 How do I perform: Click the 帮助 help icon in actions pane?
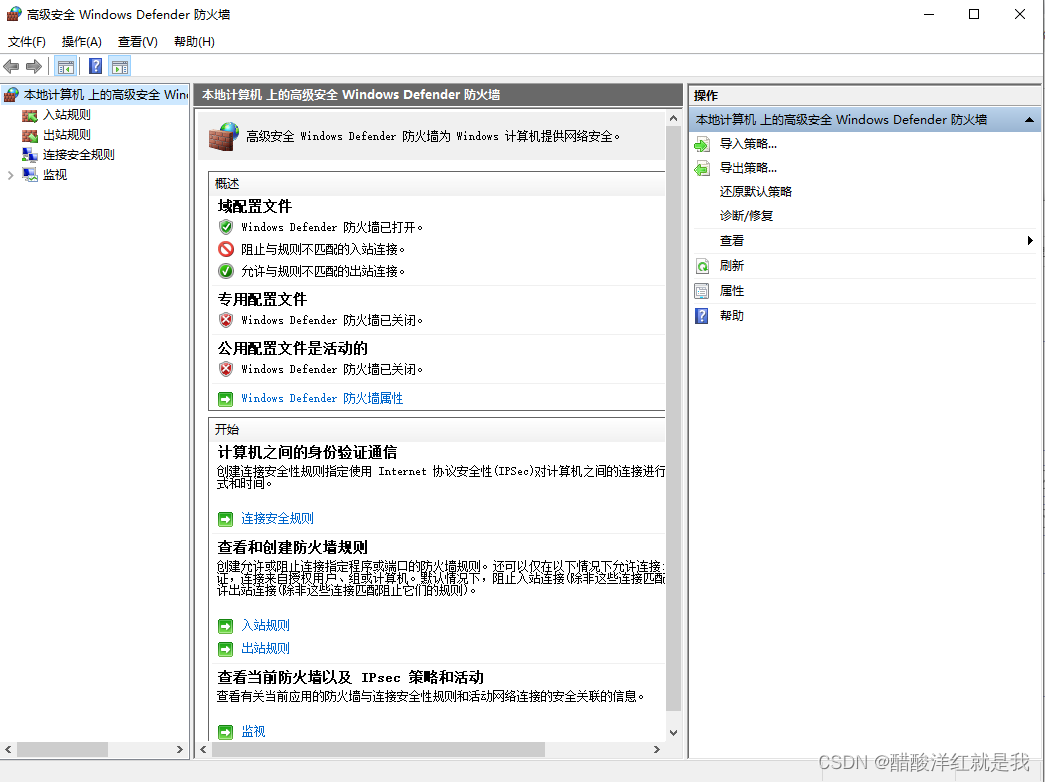[x=702, y=315]
